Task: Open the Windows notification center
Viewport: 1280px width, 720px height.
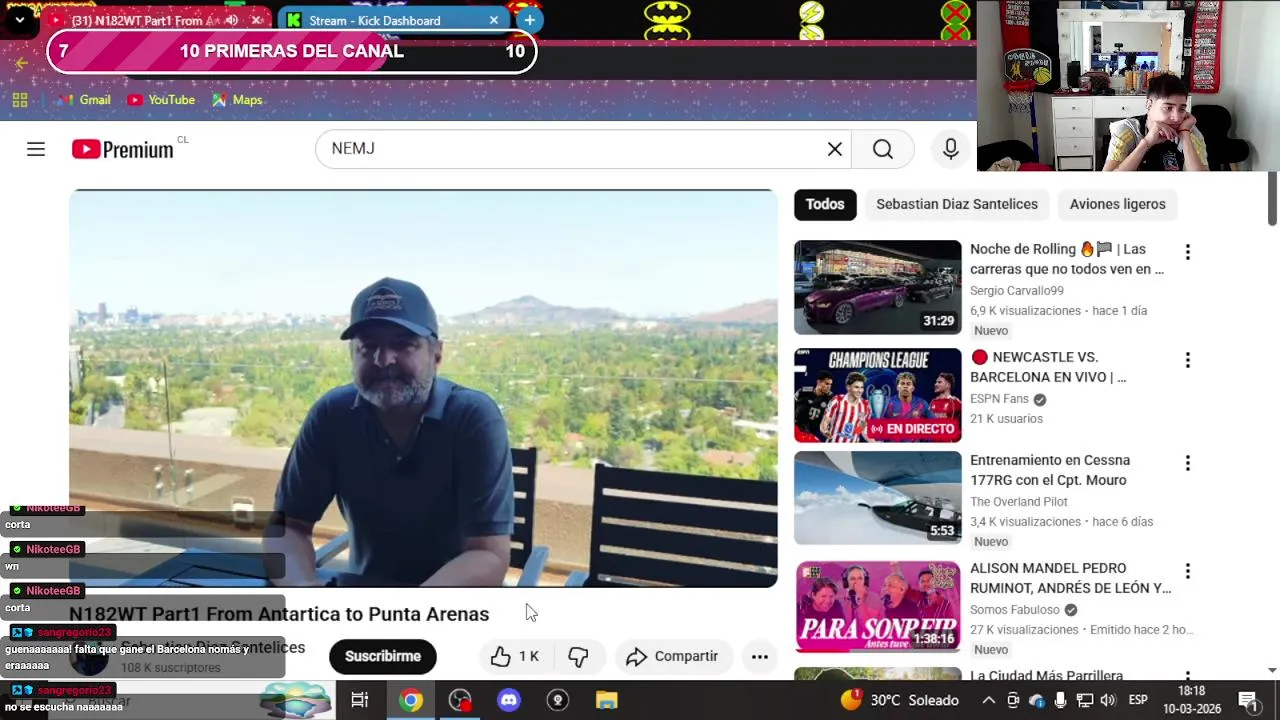Action: tap(1248, 700)
